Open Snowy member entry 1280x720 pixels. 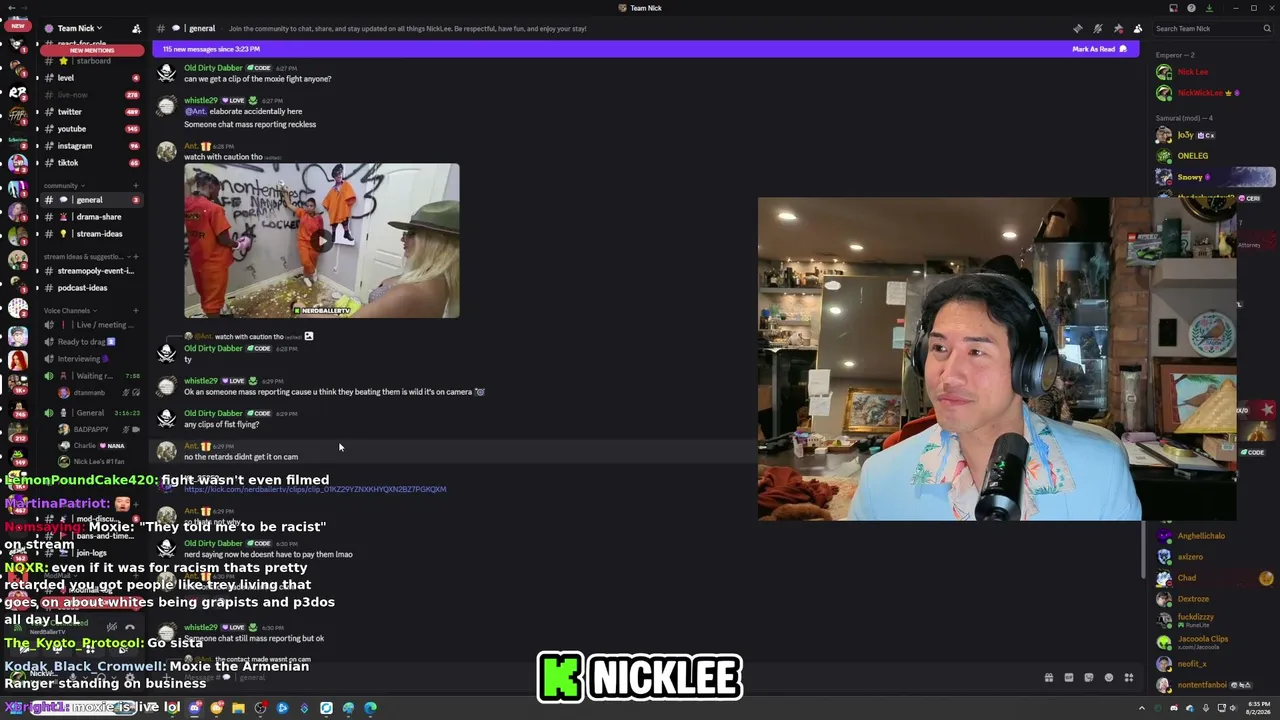pyautogui.click(x=1214, y=177)
